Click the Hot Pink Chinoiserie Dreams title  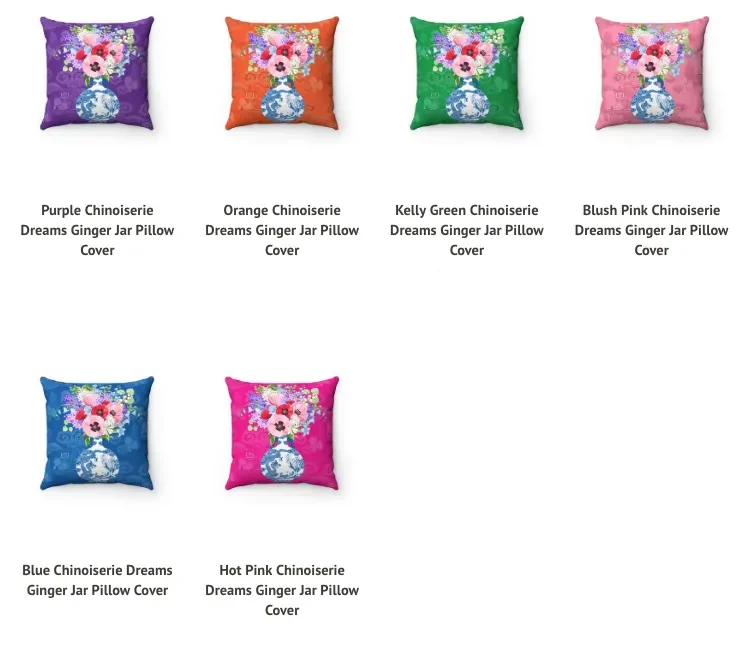(282, 590)
